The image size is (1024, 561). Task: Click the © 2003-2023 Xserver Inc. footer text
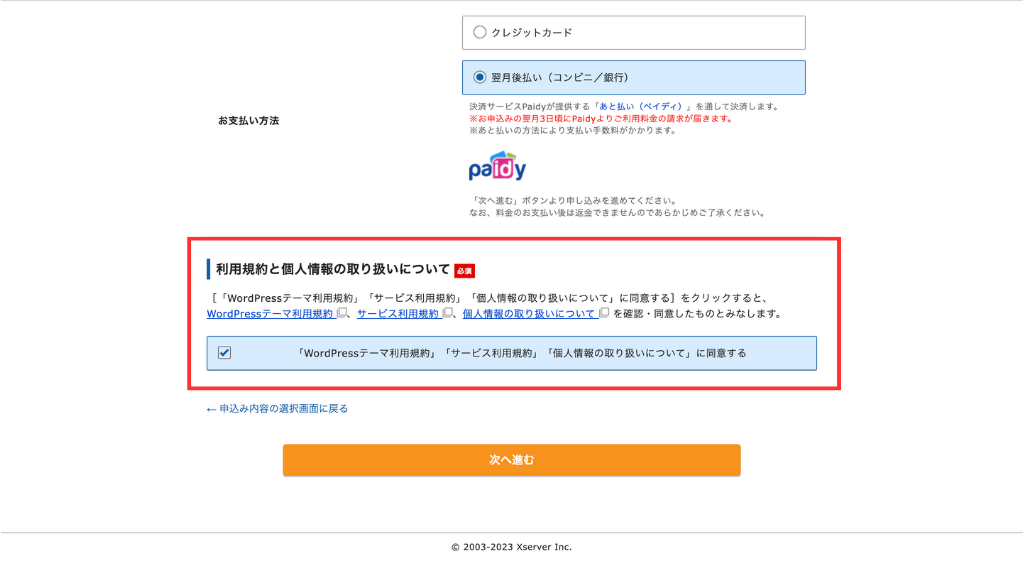point(511,547)
